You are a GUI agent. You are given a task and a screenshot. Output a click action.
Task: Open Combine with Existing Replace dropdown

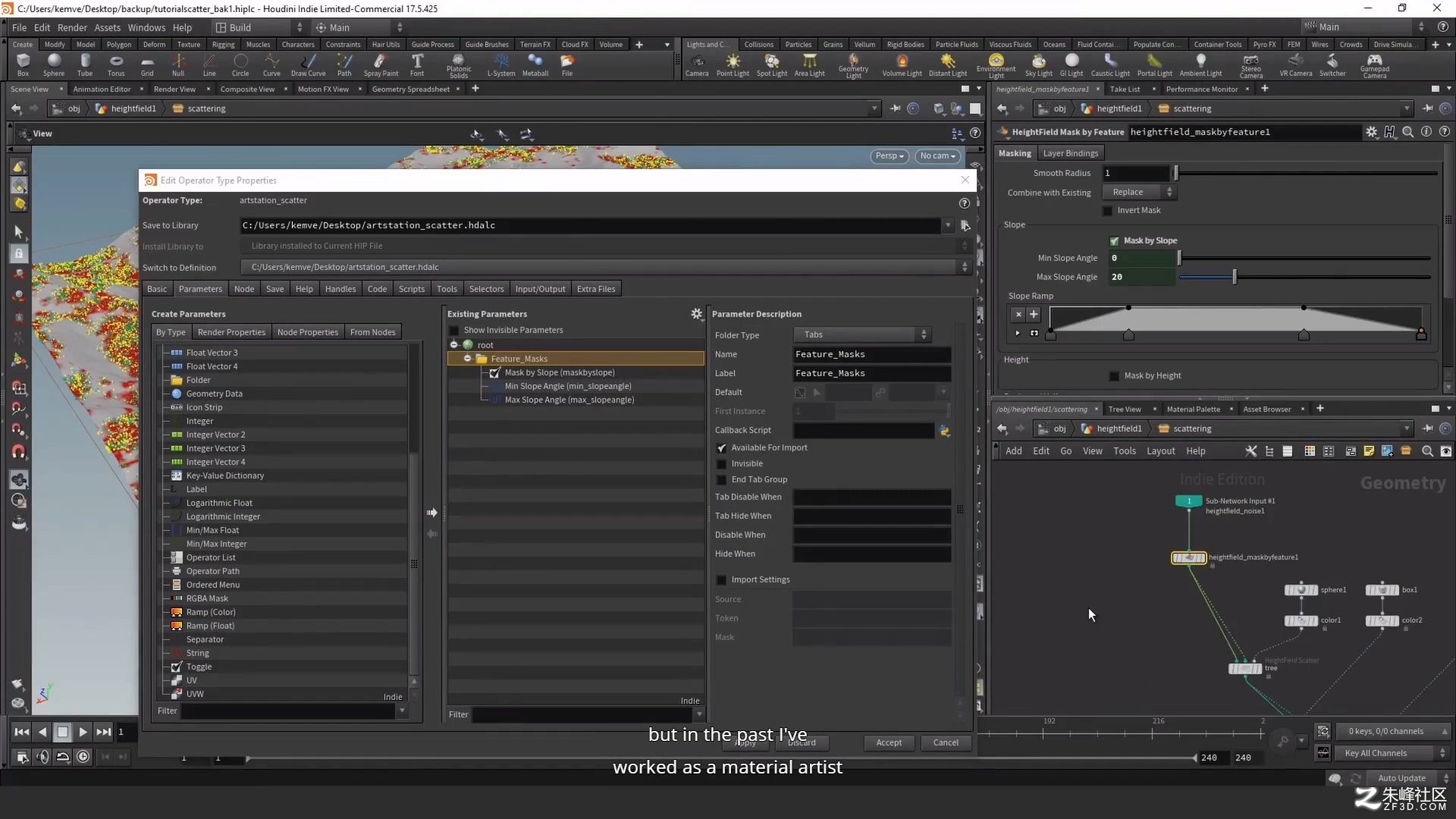(1141, 193)
